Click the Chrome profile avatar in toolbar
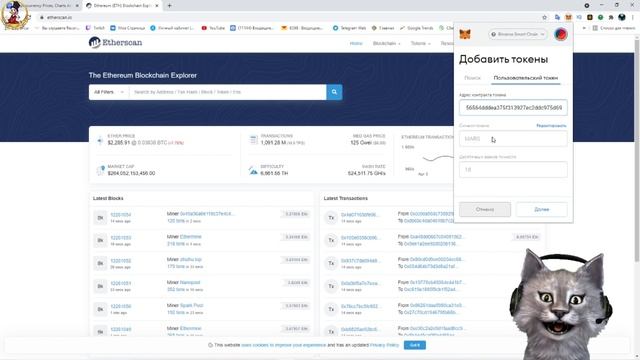Screen dimensions: 640x360 pyautogui.click(x=622, y=17)
